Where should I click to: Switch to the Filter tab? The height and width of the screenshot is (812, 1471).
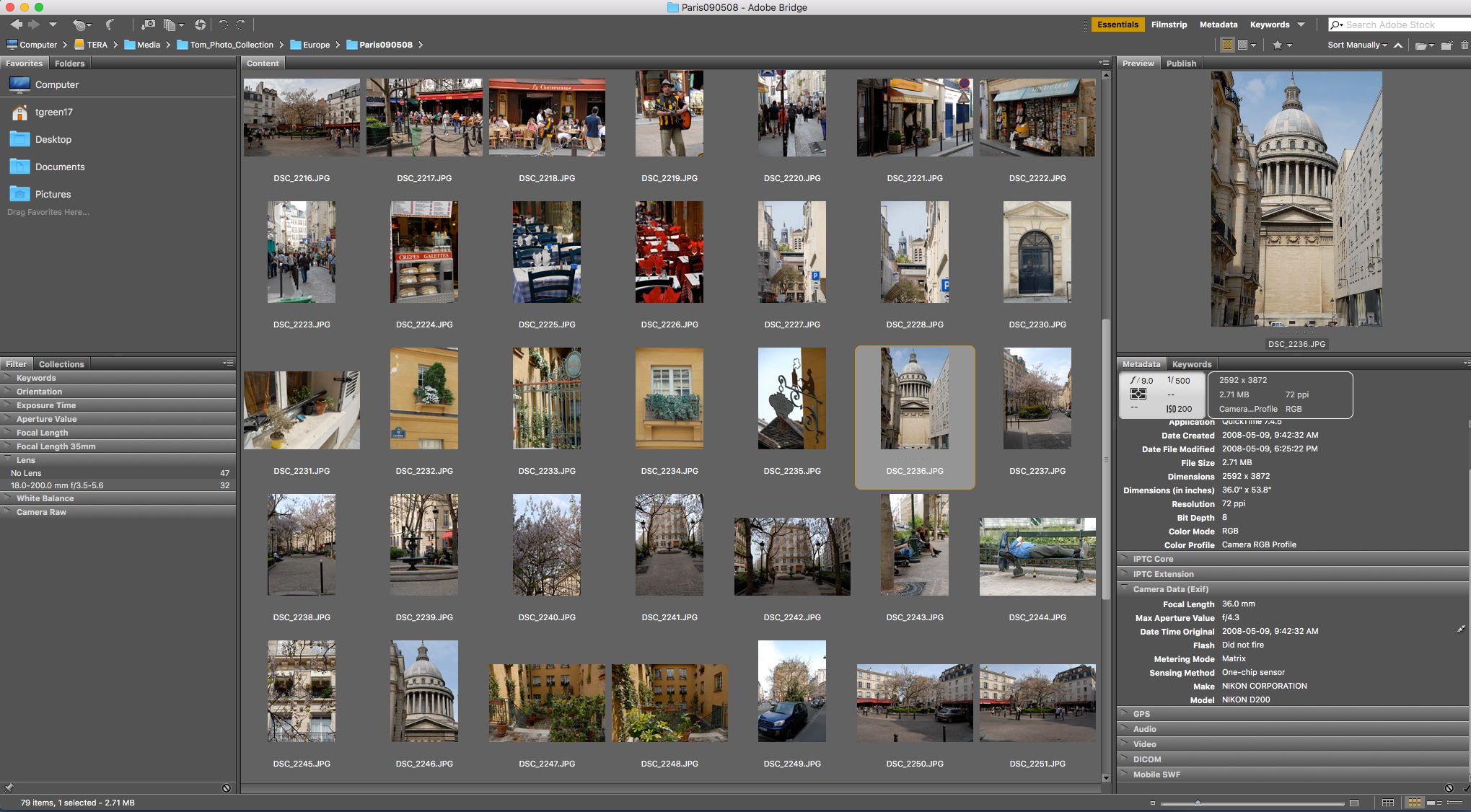click(15, 363)
